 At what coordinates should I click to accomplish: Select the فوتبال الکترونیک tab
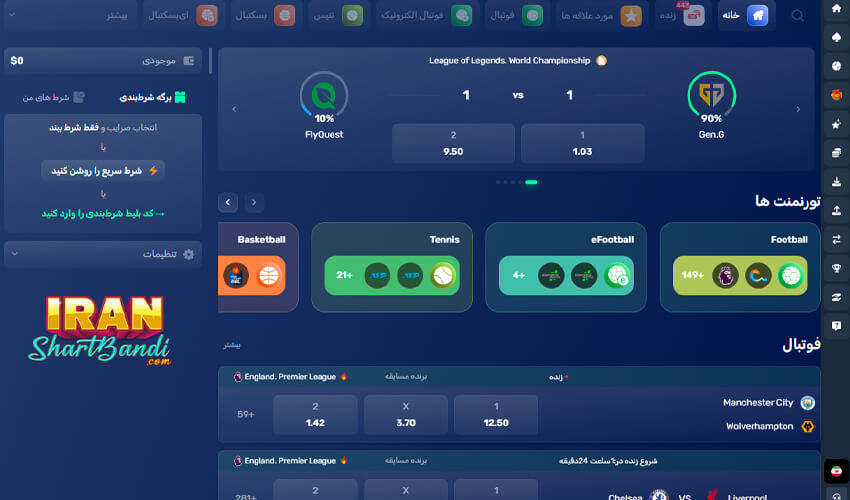point(426,15)
